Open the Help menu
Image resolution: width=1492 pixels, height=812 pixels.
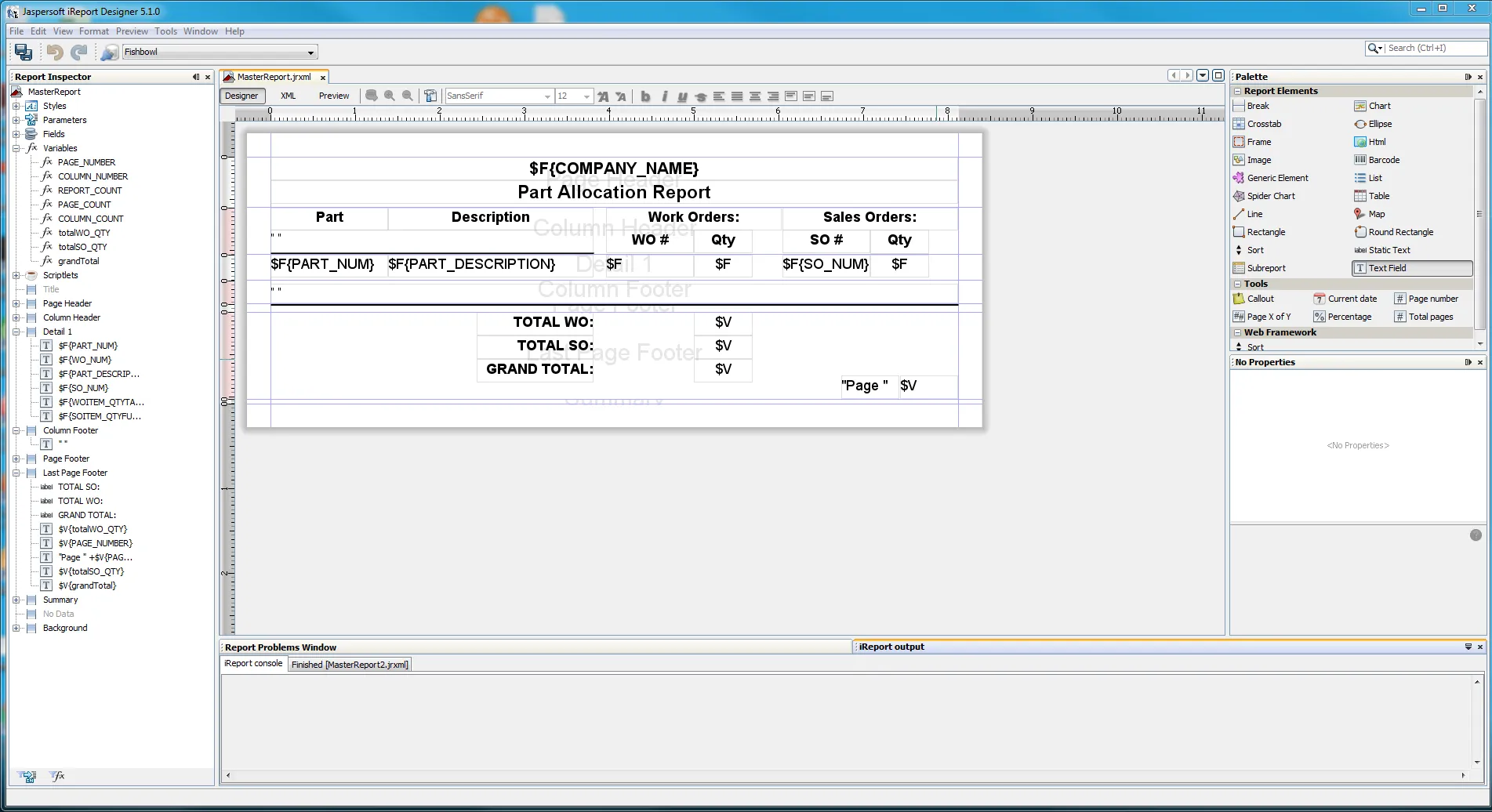234,31
